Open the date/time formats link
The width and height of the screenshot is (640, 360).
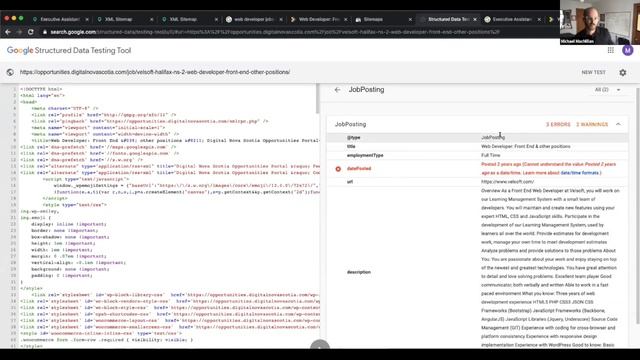tap(580, 173)
